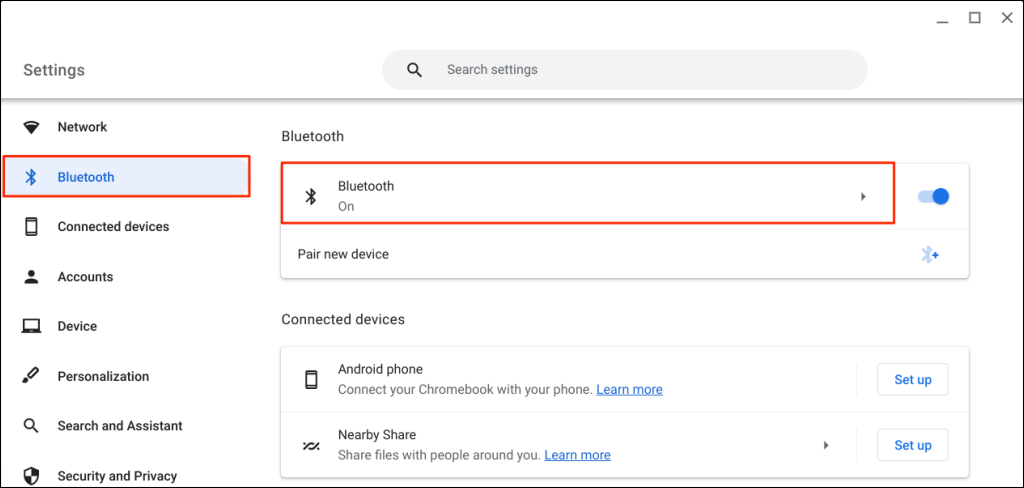Image resolution: width=1024 pixels, height=488 pixels.
Task: Expand Nearby Share with the arrow
Action: [x=826, y=445]
